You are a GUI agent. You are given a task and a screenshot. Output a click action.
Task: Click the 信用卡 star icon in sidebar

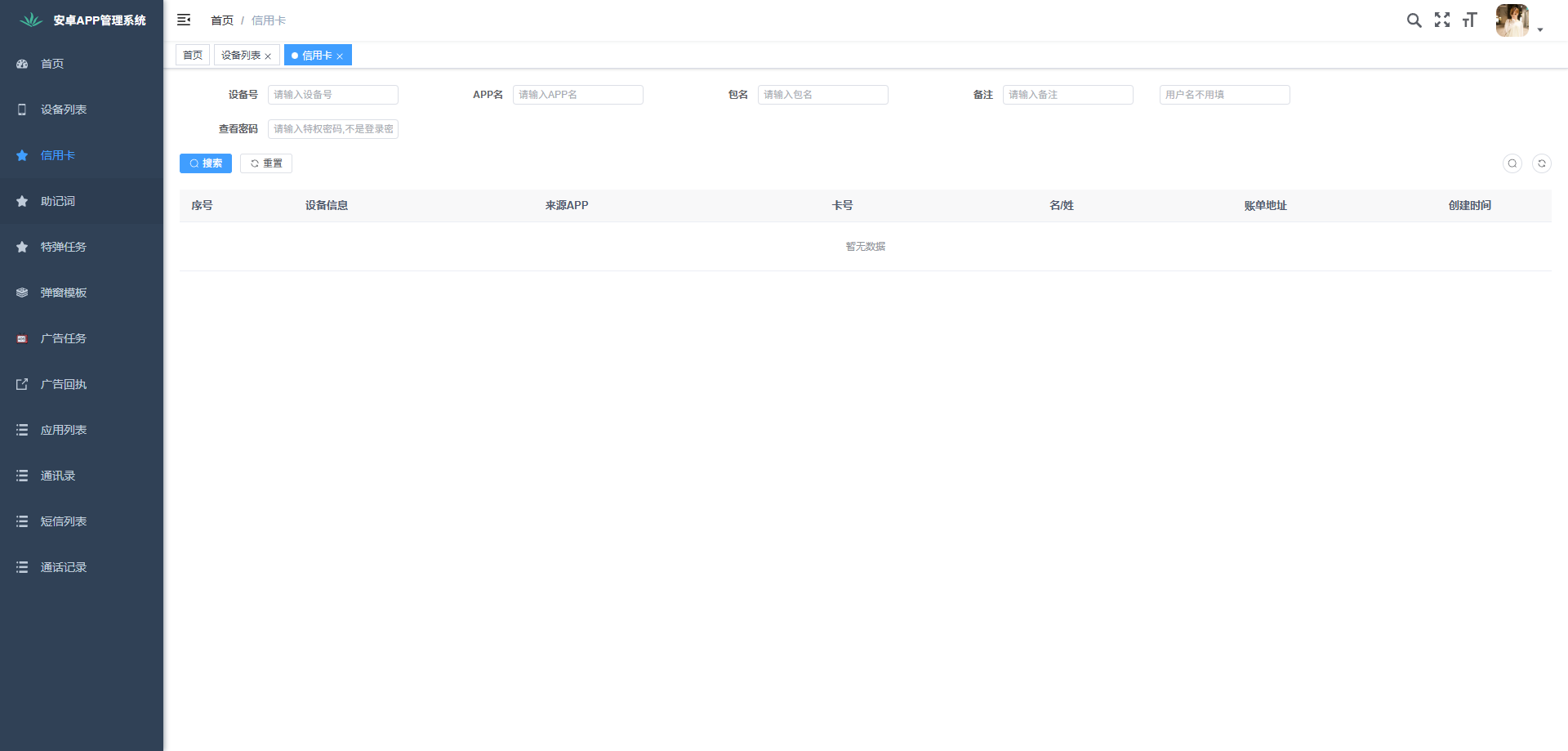click(x=22, y=155)
